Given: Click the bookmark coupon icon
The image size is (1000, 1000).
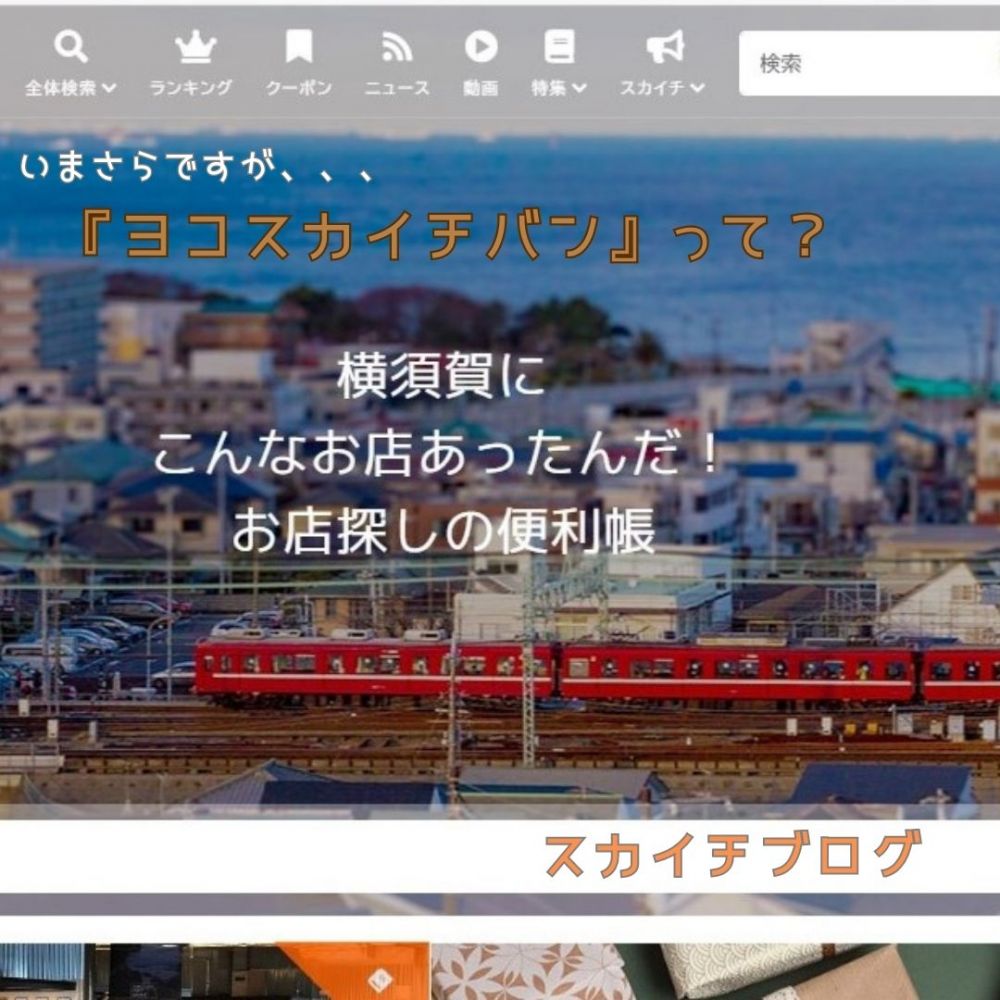Looking at the screenshot, I should (298, 47).
